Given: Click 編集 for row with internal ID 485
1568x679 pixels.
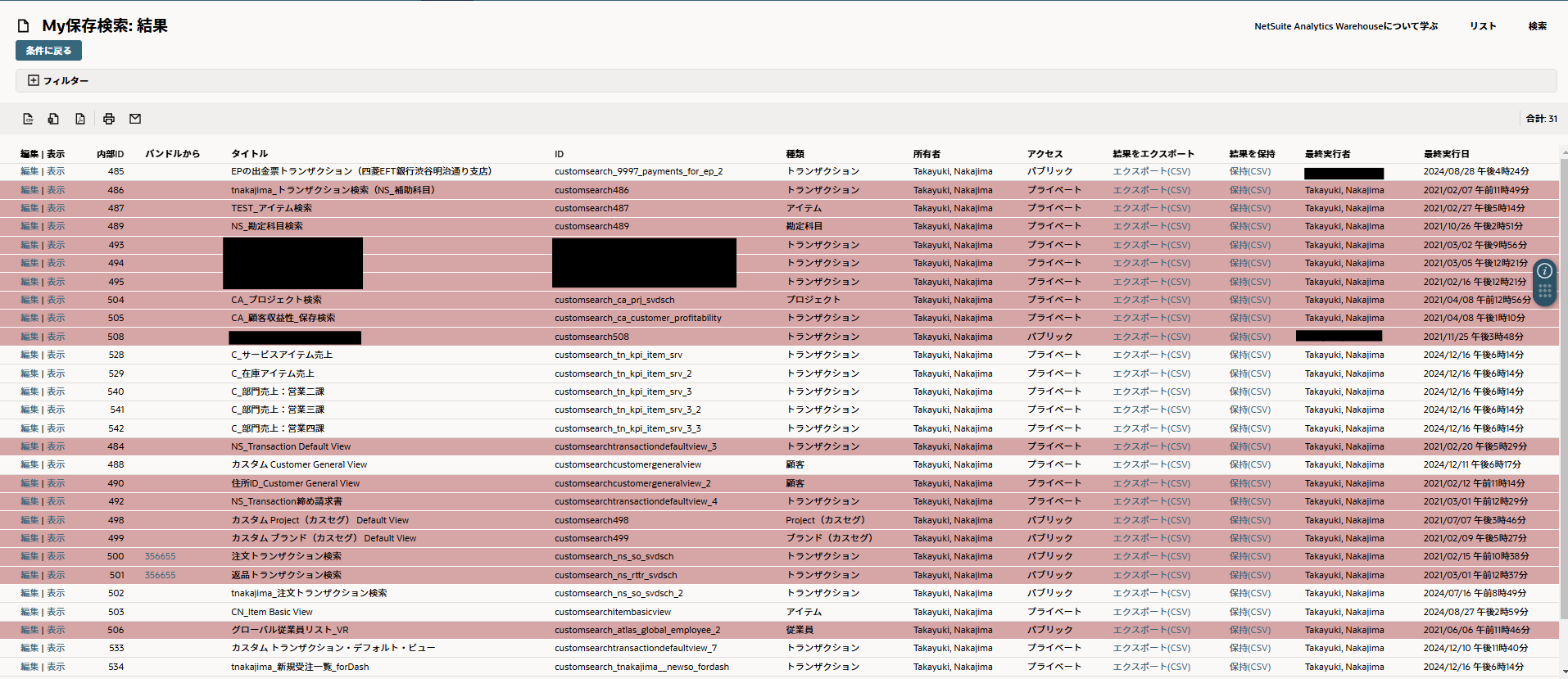Looking at the screenshot, I should 29,171.
